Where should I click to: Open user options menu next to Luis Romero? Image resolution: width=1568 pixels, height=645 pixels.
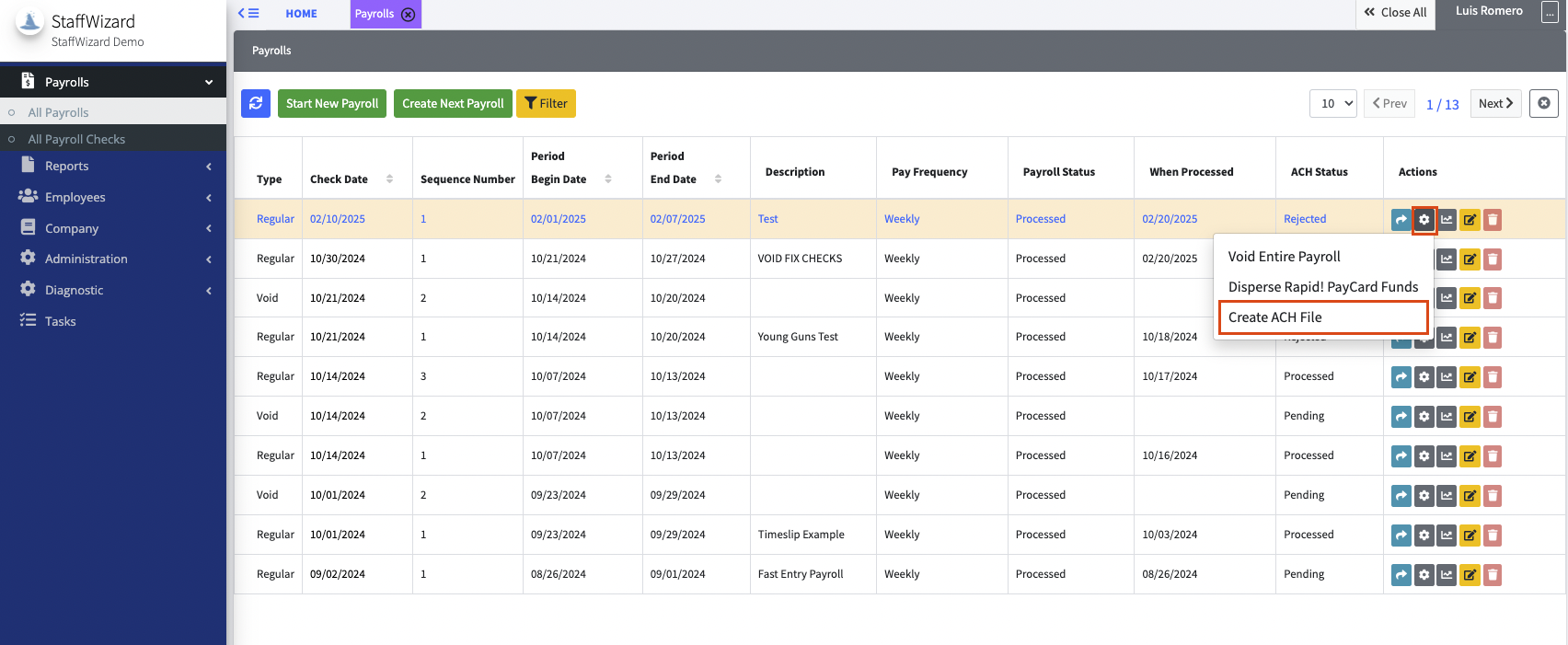[x=1550, y=13]
